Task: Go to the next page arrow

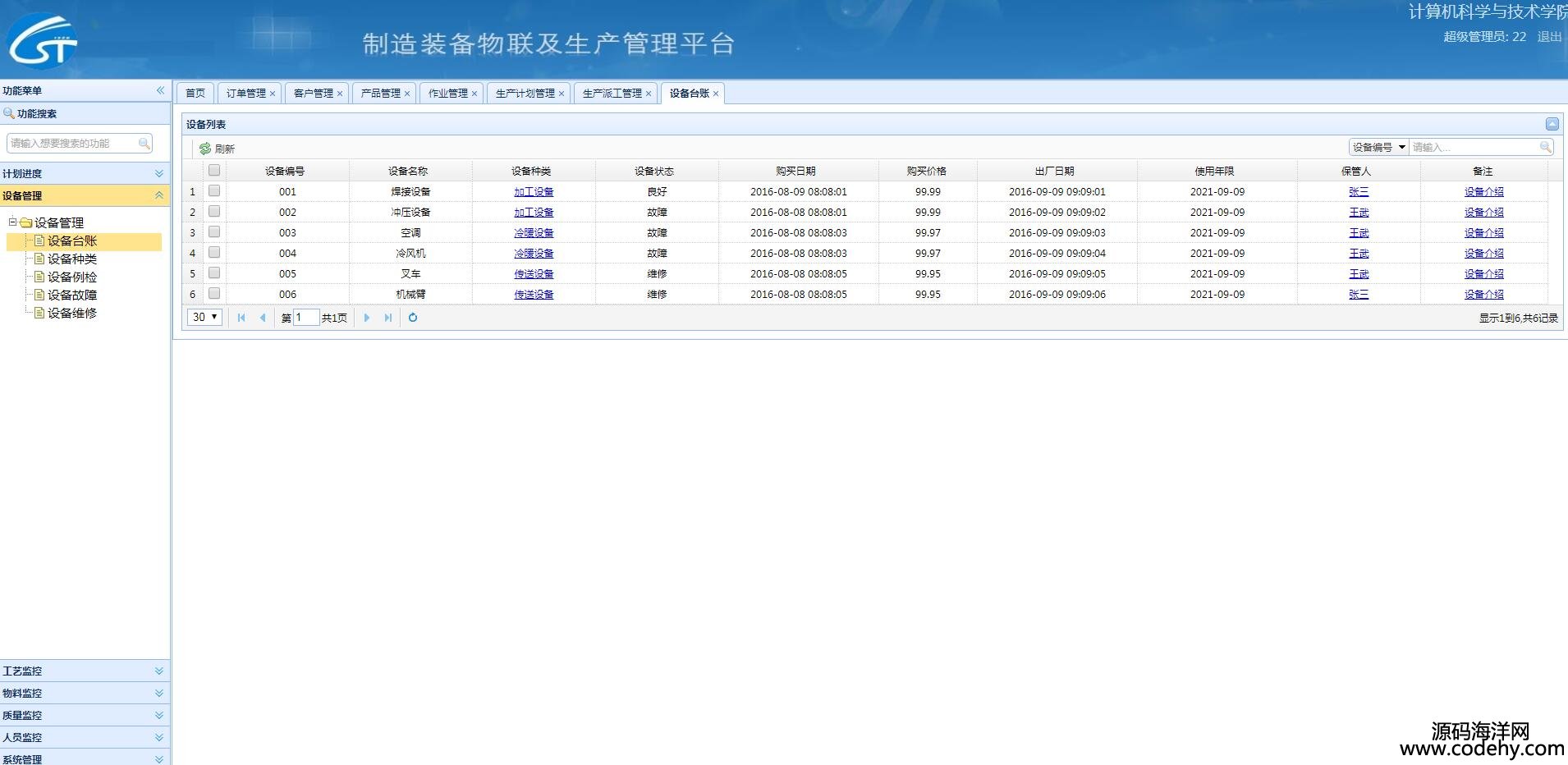Action: click(x=367, y=318)
